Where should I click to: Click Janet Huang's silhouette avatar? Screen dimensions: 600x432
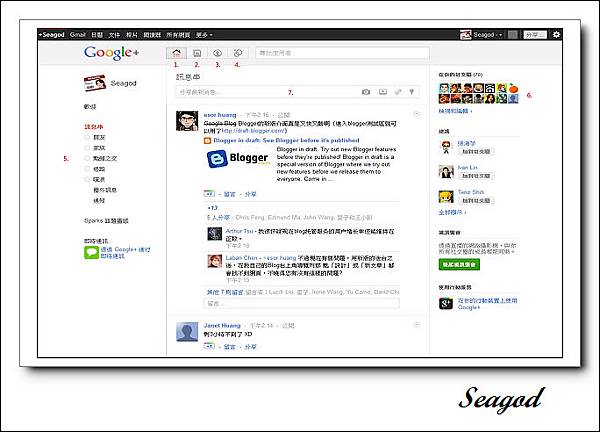tap(187, 332)
